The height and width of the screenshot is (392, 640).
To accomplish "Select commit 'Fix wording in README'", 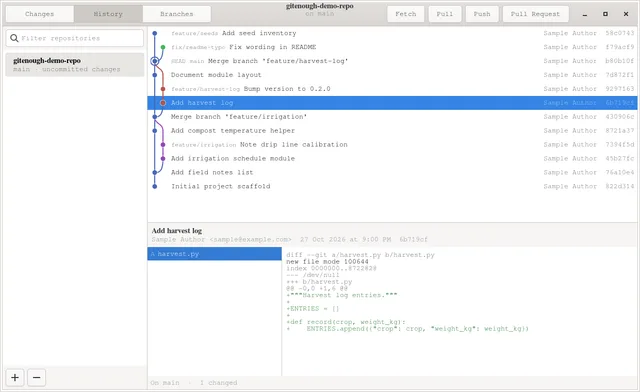I will (x=392, y=47).
